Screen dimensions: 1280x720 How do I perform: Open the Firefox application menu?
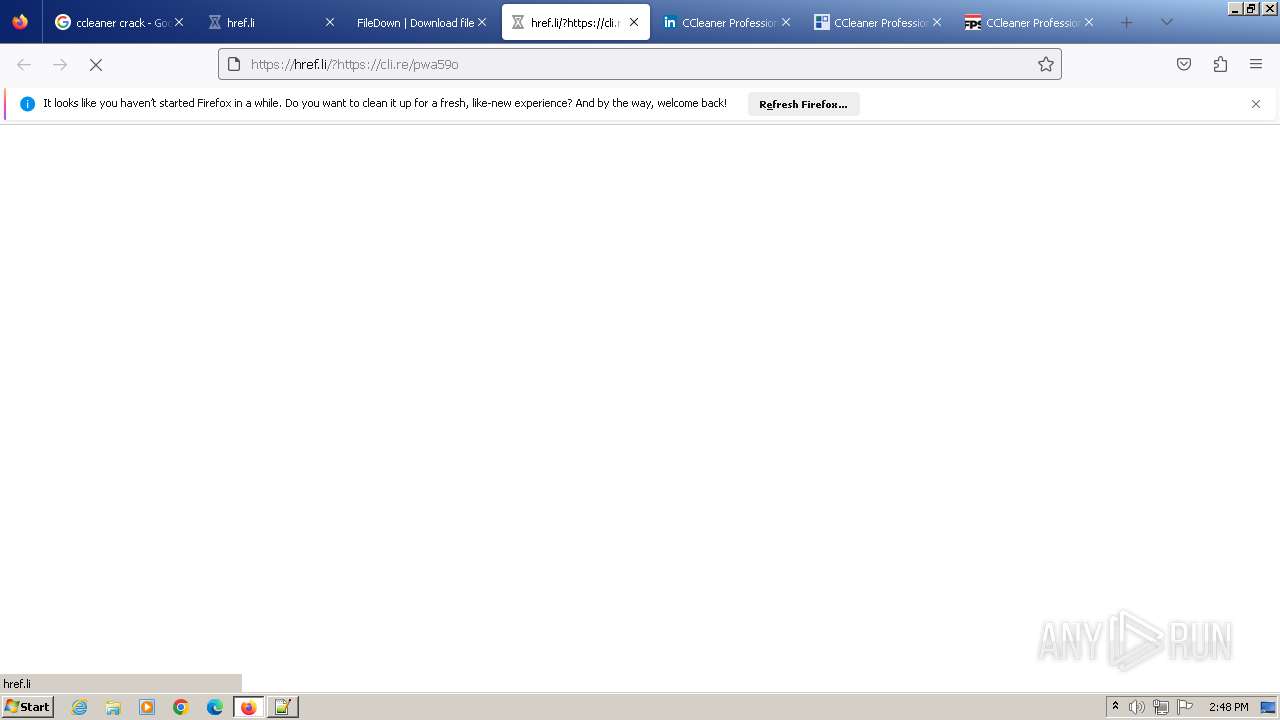(1256, 64)
